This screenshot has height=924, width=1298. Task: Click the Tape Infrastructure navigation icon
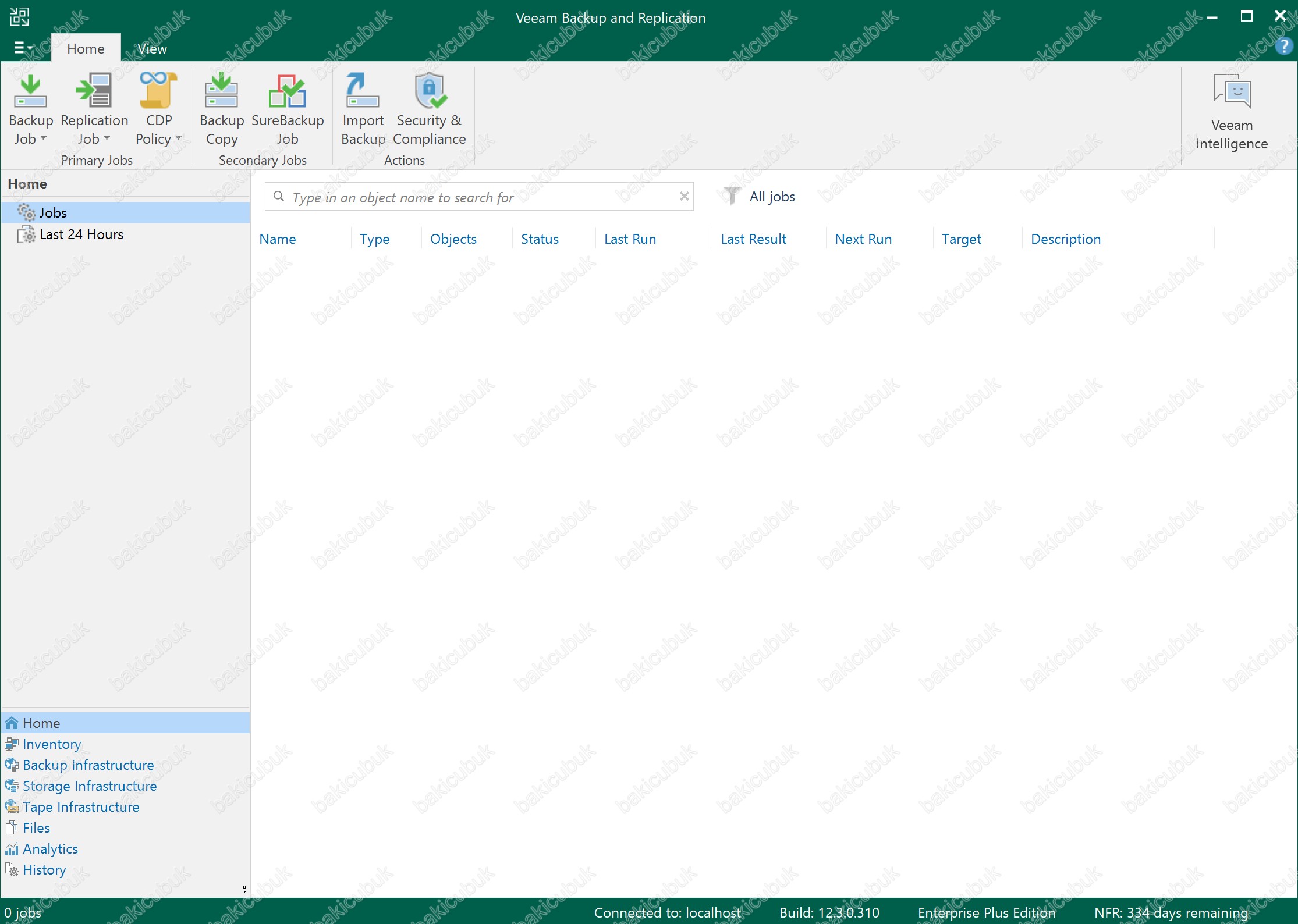pyautogui.click(x=12, y=807)
